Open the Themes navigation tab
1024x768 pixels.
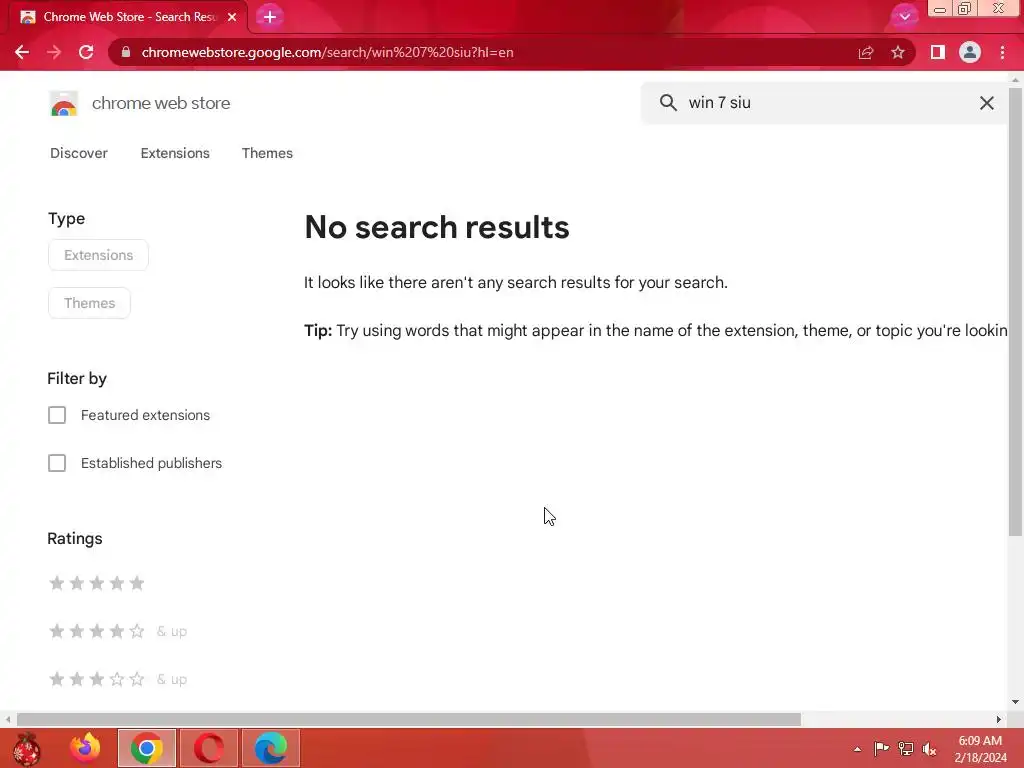pos(267,153)
